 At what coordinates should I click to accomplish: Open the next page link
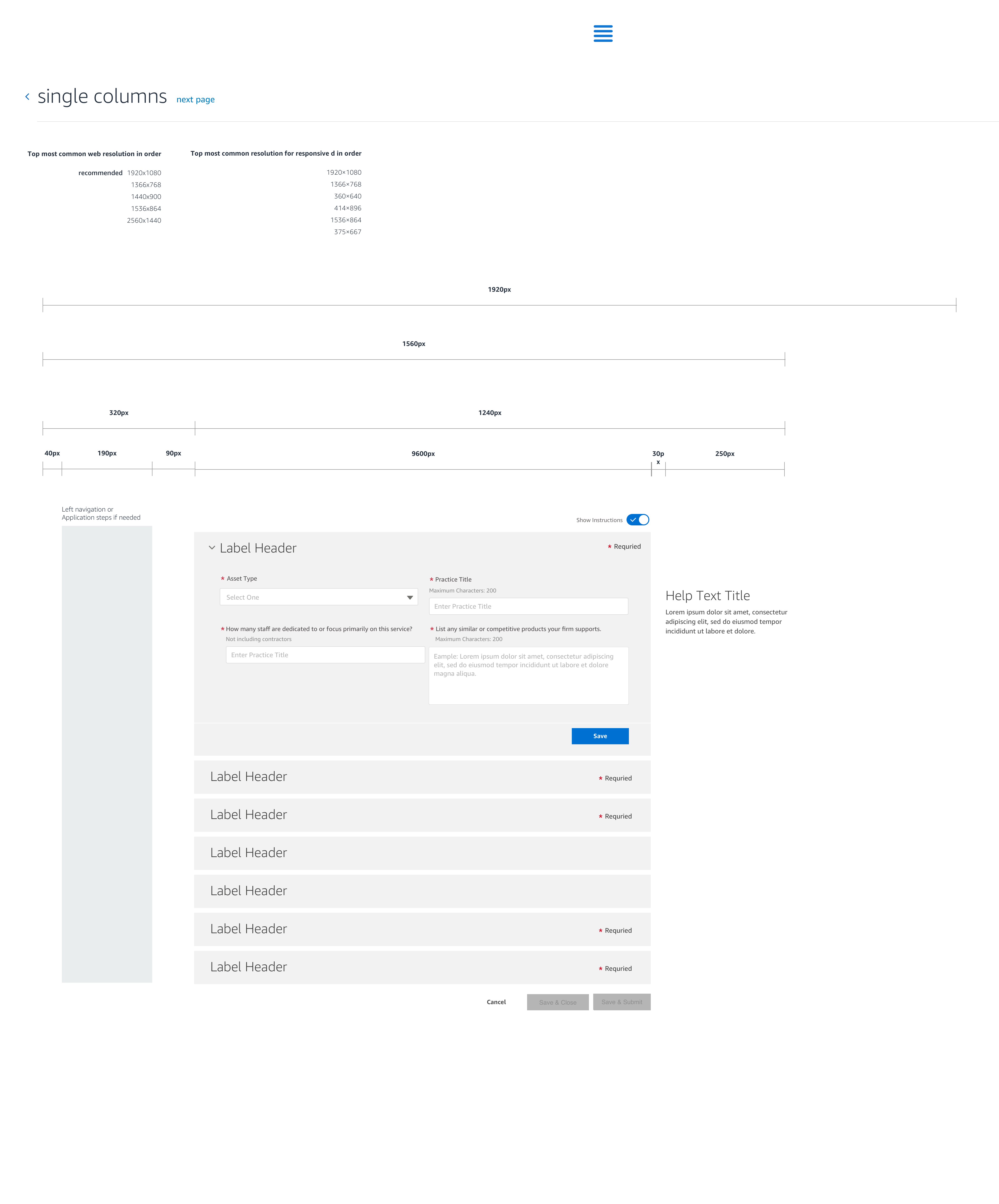tap(196, 99)
